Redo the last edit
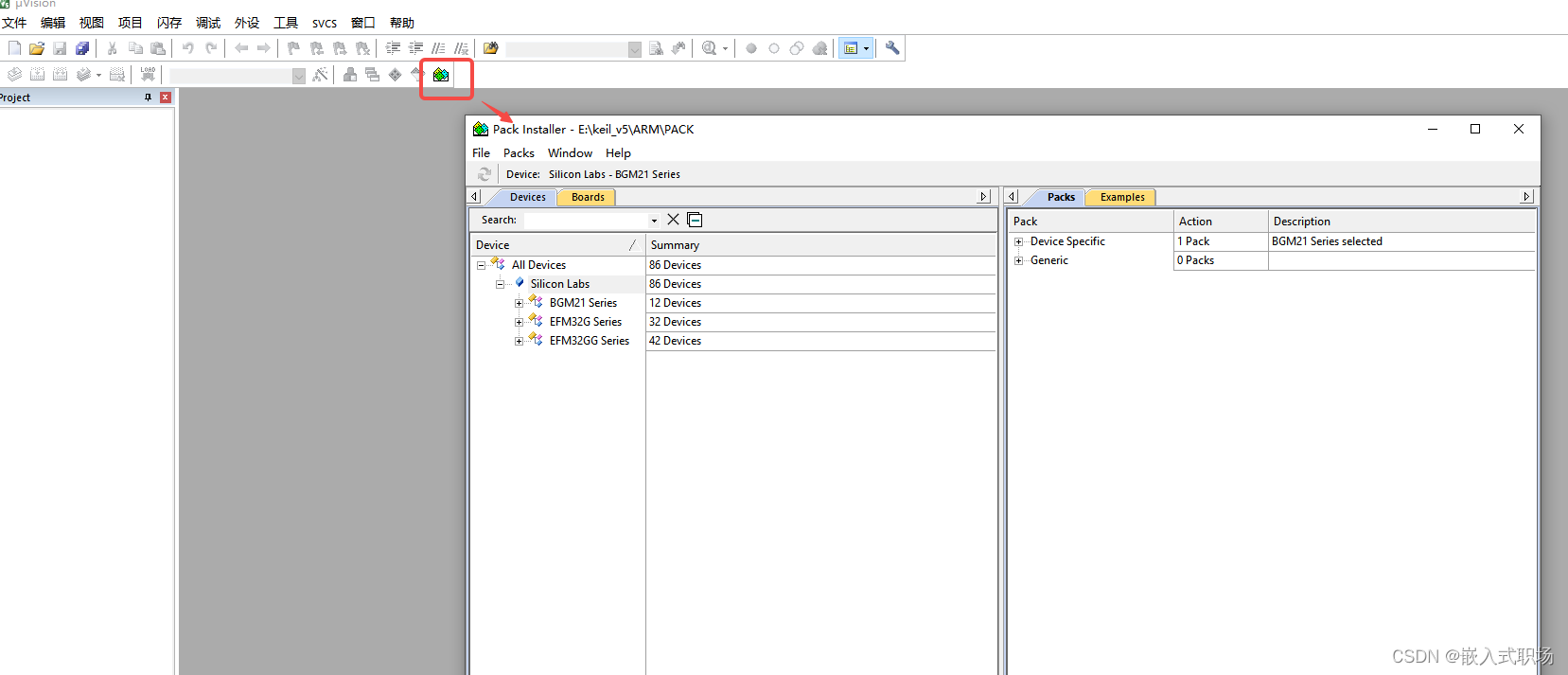Viewport: 1568px width, 675px height. pos(210,48)
